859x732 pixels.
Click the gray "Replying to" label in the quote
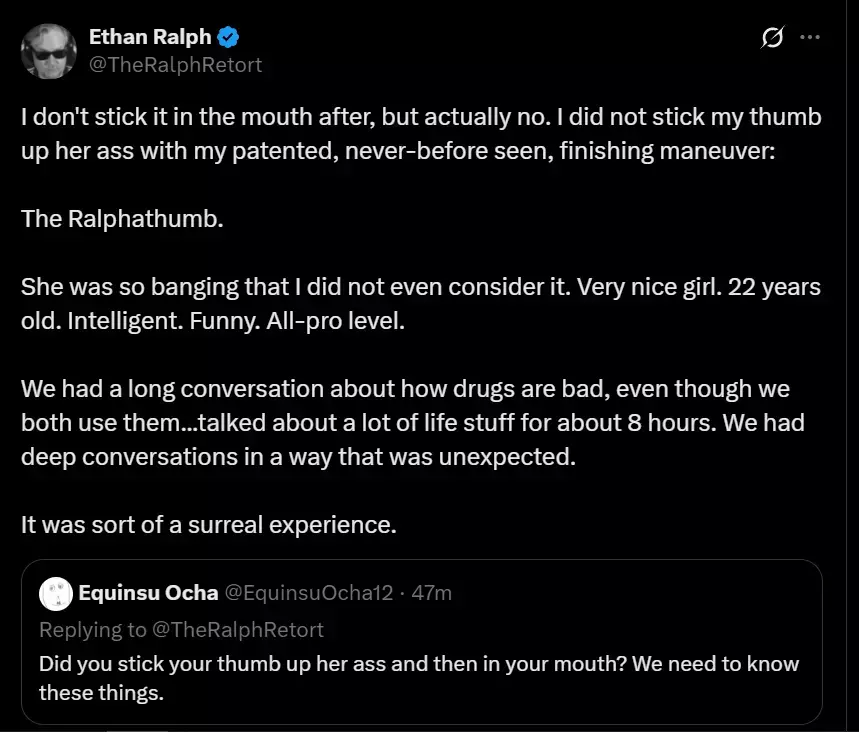93,630
